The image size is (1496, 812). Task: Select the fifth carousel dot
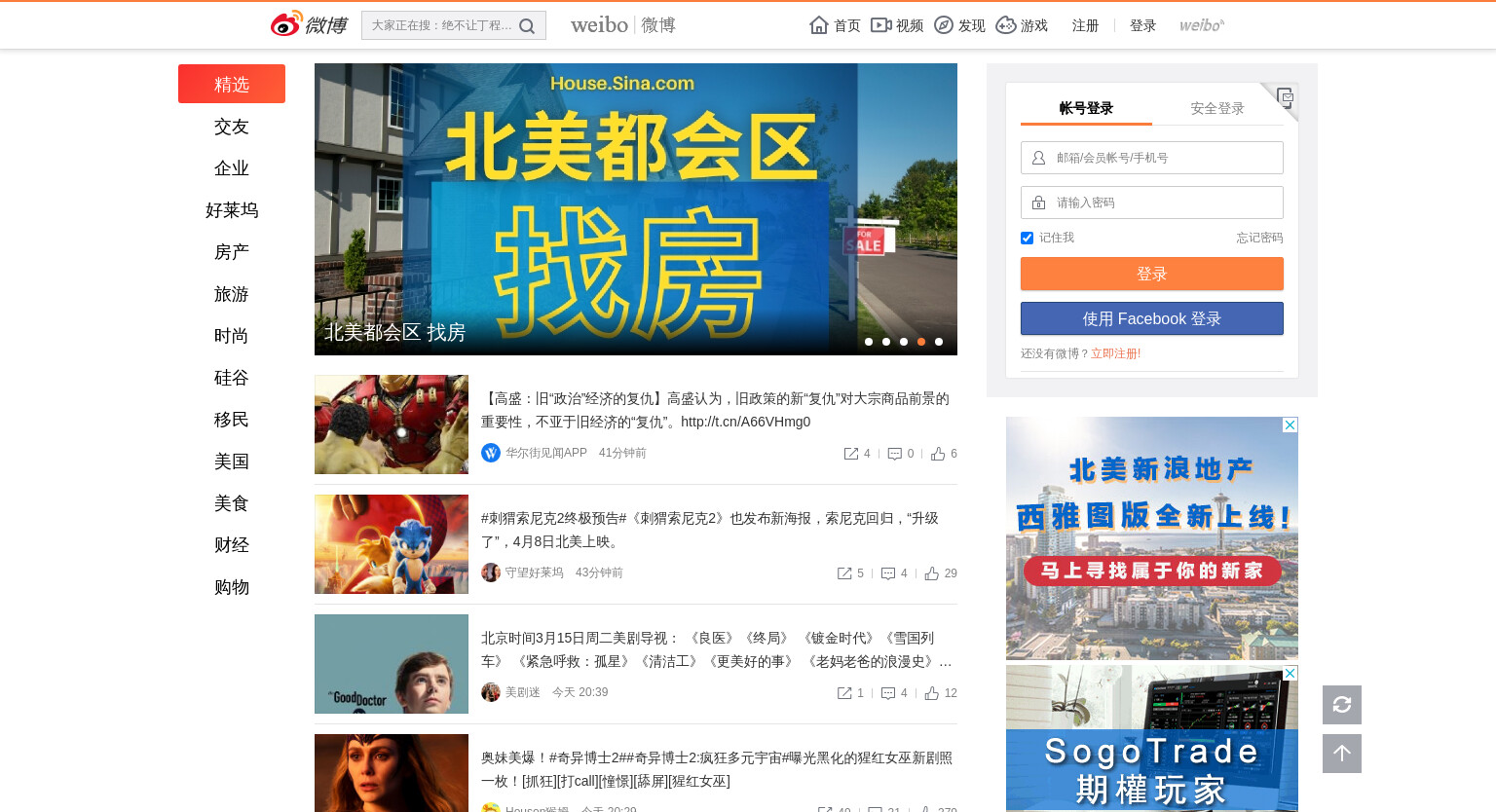click(939, 342)
